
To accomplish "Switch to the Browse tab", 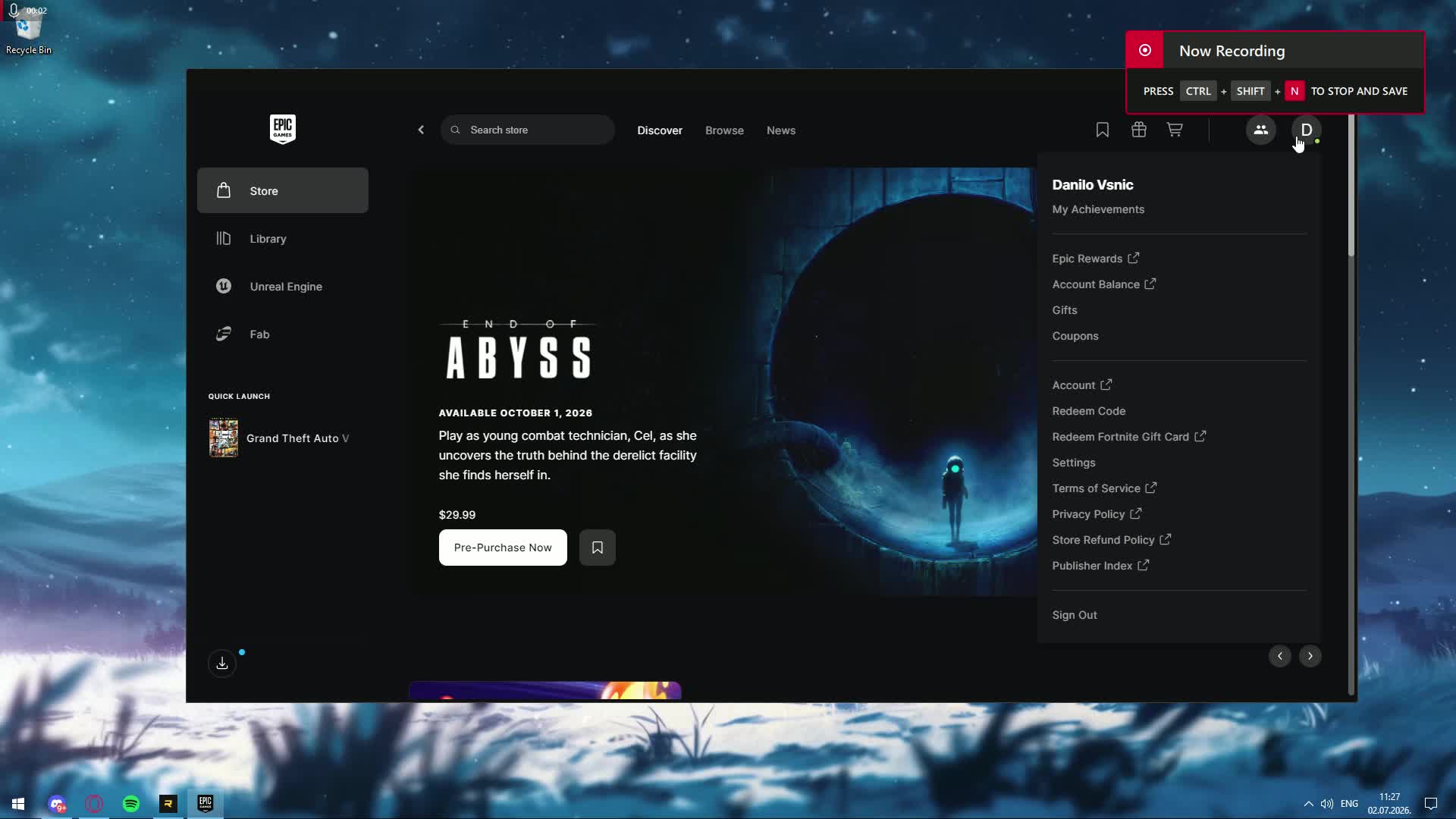I will [x=724, y=130].
